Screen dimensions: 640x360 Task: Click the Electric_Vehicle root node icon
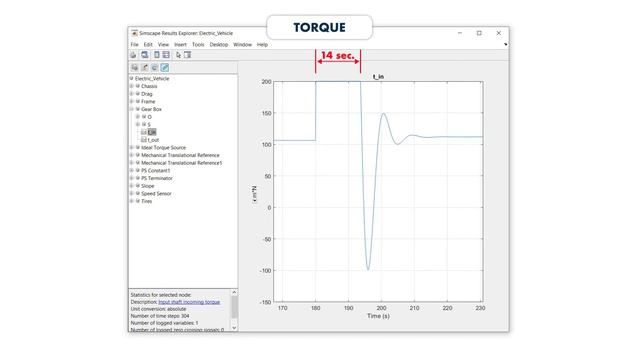pos(131,78)
